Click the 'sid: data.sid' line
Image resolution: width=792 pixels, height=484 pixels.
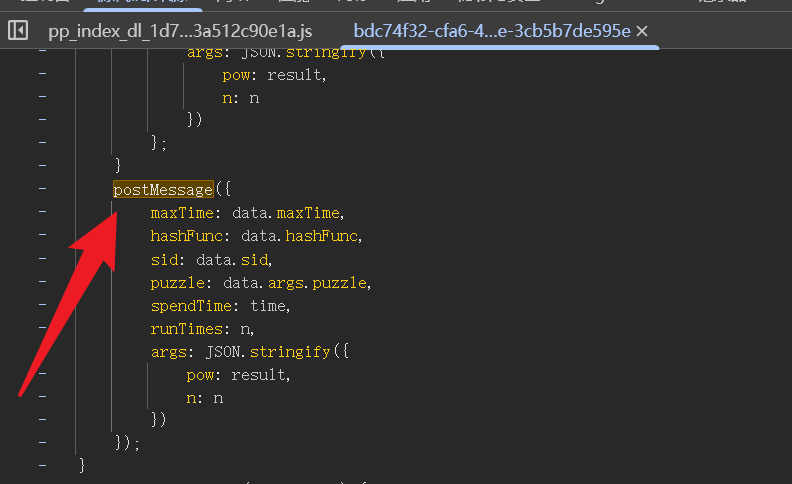coord(211,260)
